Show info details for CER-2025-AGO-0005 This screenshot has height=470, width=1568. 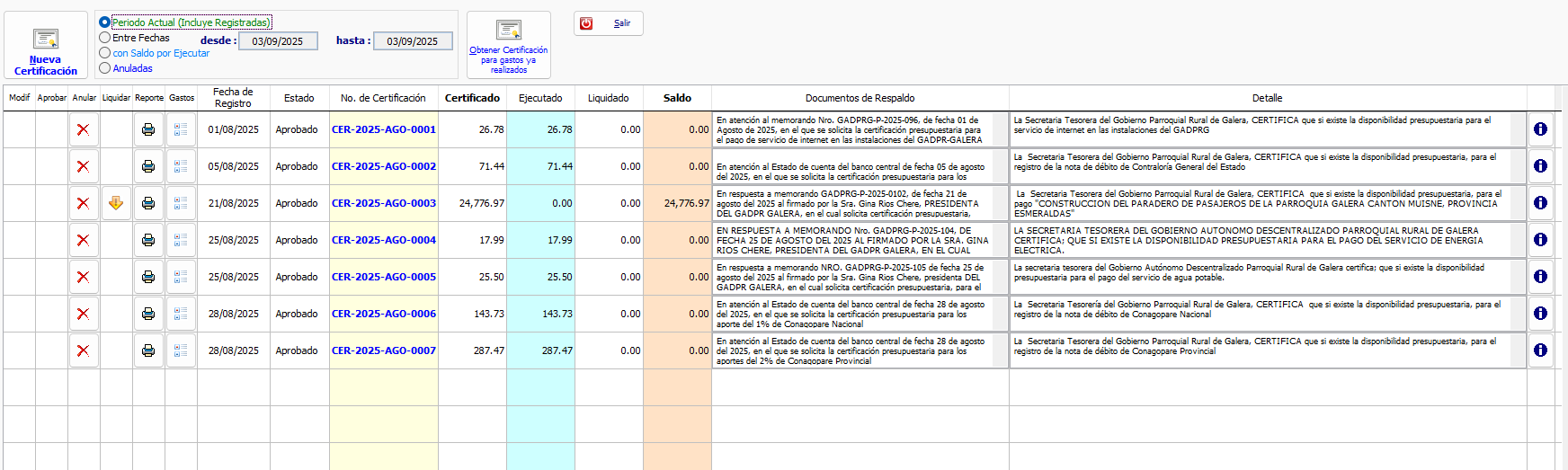(1540, 277)
